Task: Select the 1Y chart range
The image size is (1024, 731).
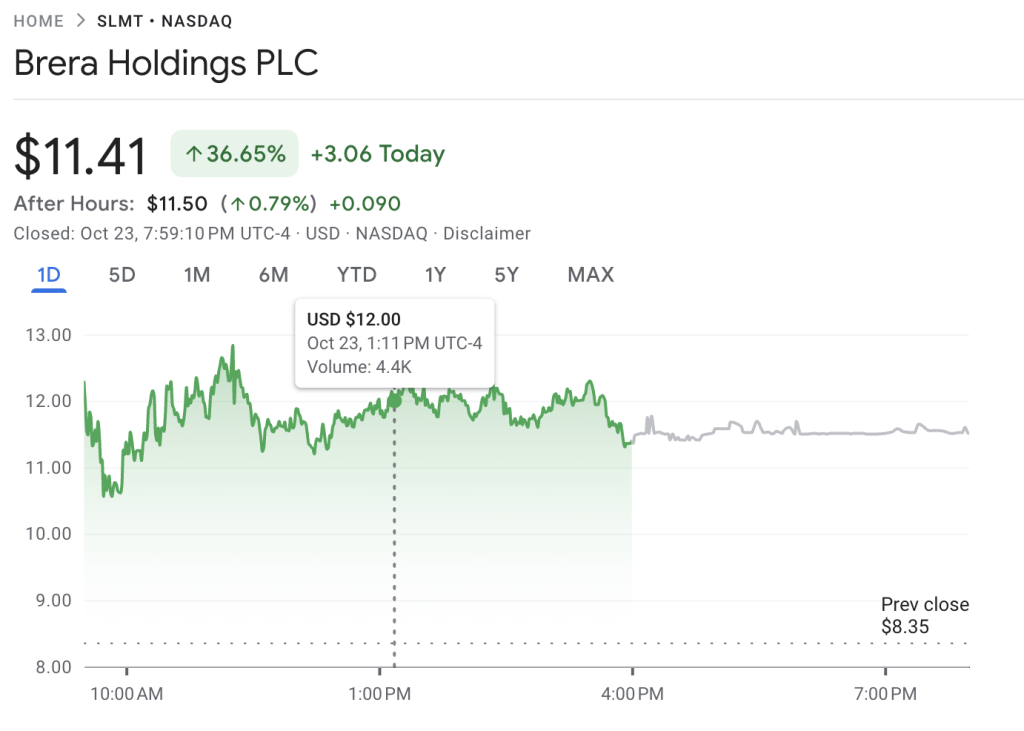Action: click(435, 275)
